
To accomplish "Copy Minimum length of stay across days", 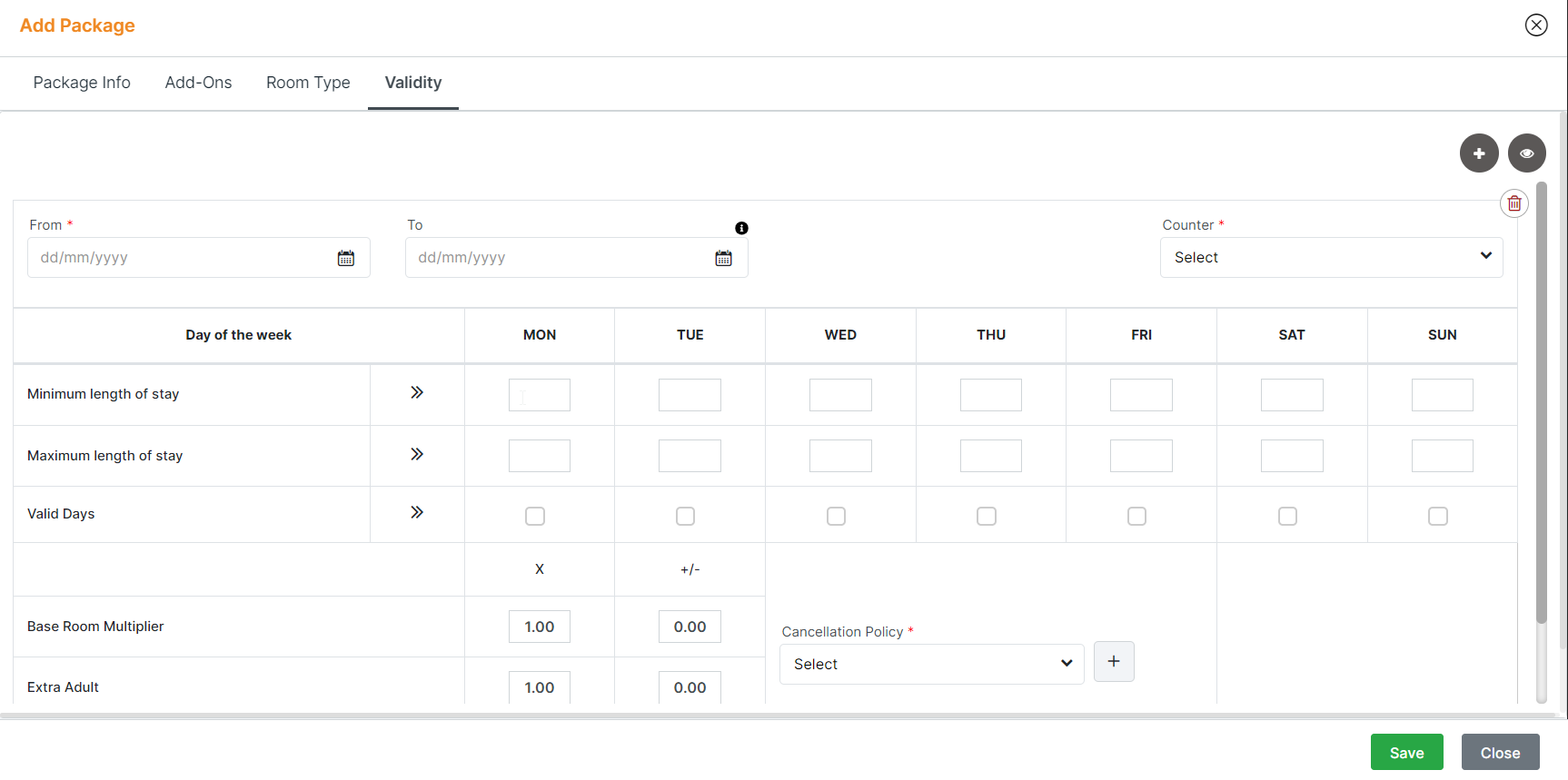I will pyautogui.click(x=417, y=392).
